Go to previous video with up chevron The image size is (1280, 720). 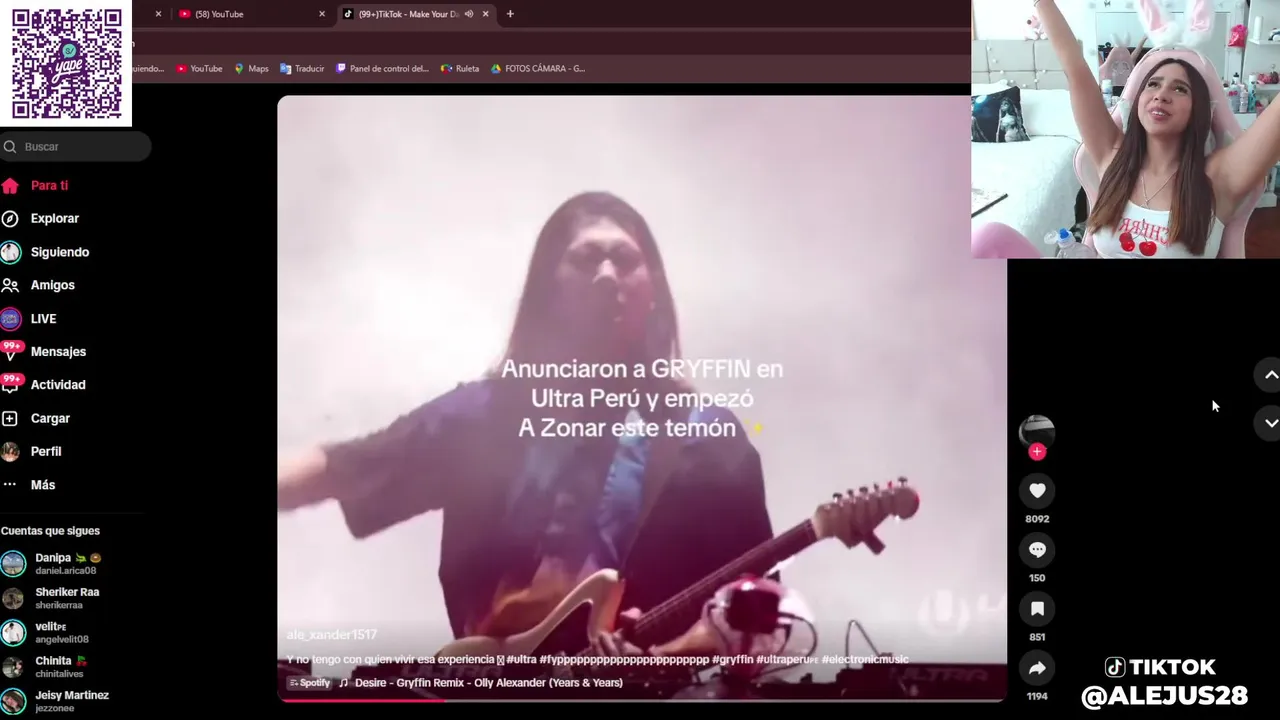click(1271, 375)
